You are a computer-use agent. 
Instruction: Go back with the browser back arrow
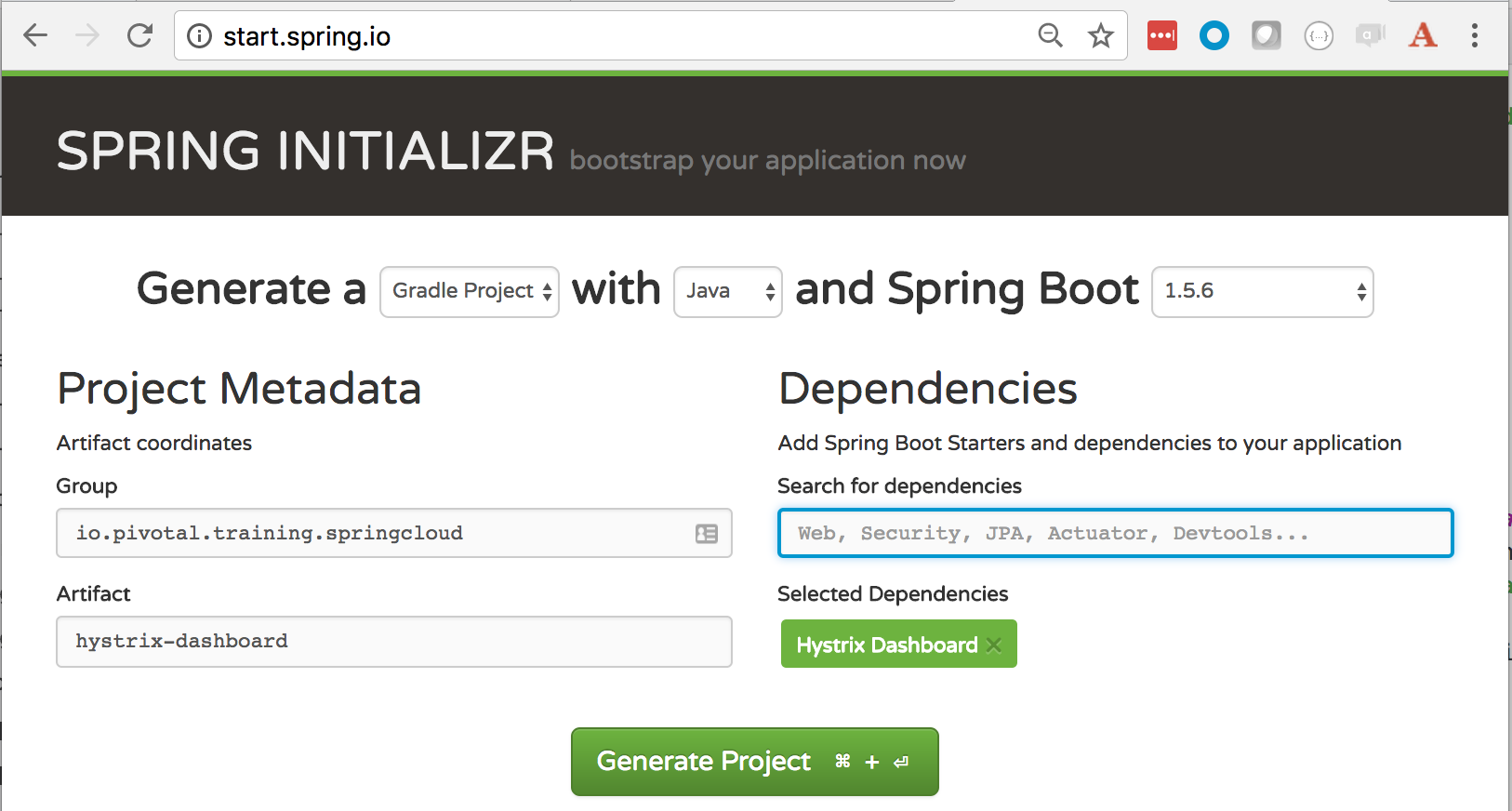pyautogui.click(x=35, y=36)
